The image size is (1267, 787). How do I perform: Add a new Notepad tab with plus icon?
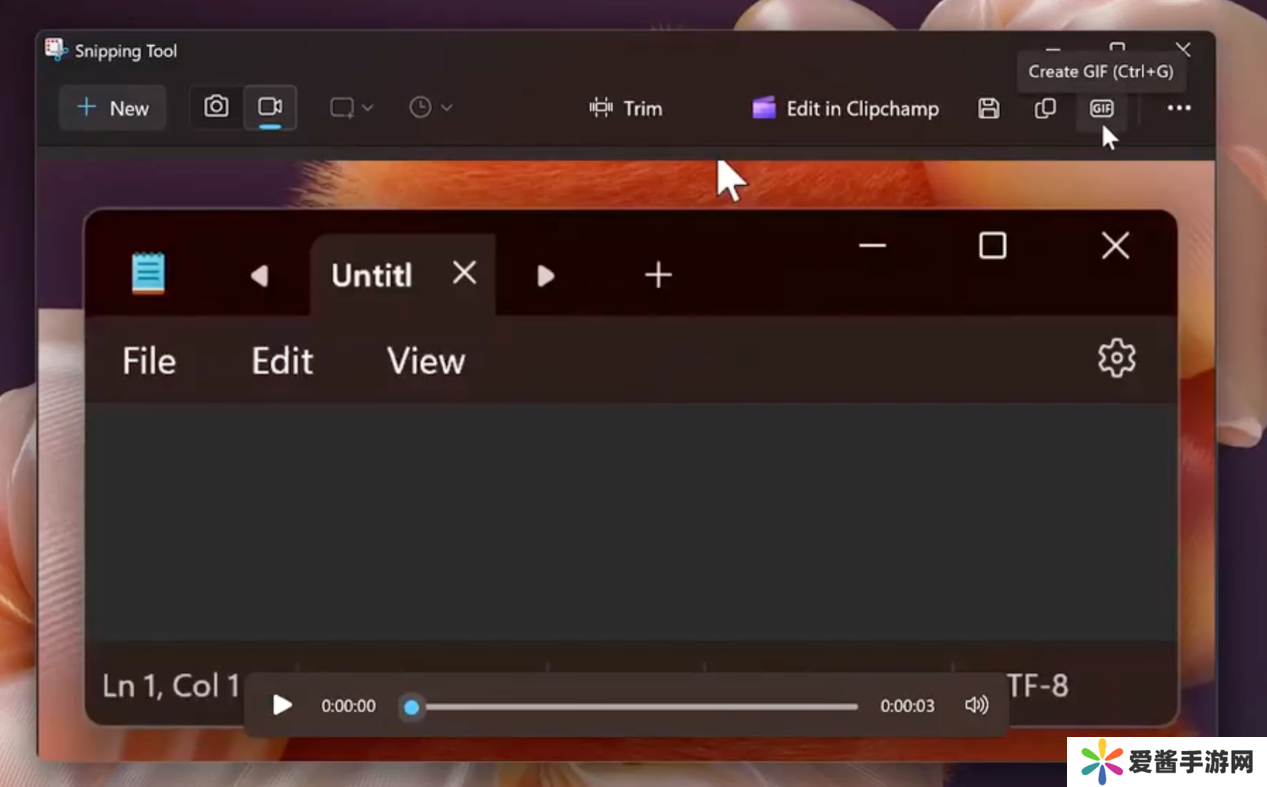pyautogui.click(x=658, y=275)
